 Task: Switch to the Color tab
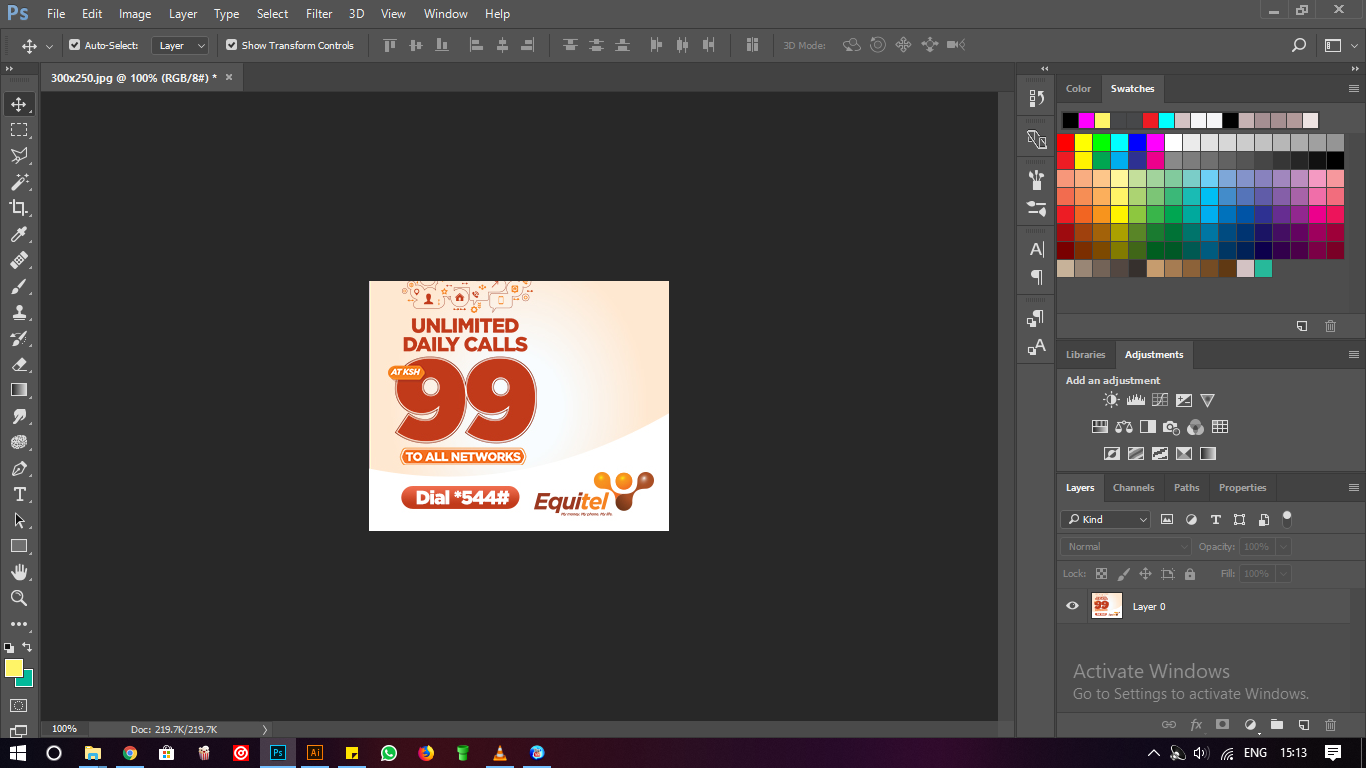(1078, 89)
